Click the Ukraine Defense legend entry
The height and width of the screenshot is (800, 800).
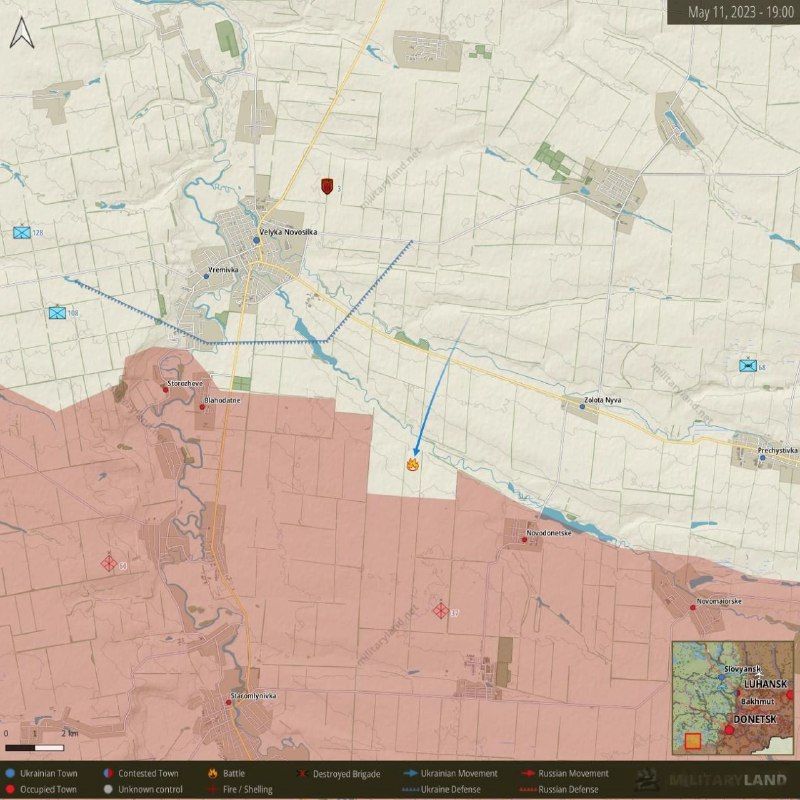click(442, 790)
